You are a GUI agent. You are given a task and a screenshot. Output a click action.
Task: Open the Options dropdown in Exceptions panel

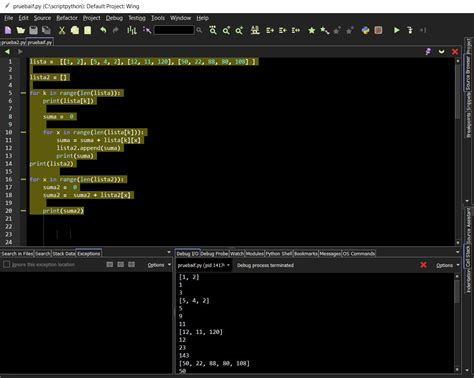click(x=159, y=265)
